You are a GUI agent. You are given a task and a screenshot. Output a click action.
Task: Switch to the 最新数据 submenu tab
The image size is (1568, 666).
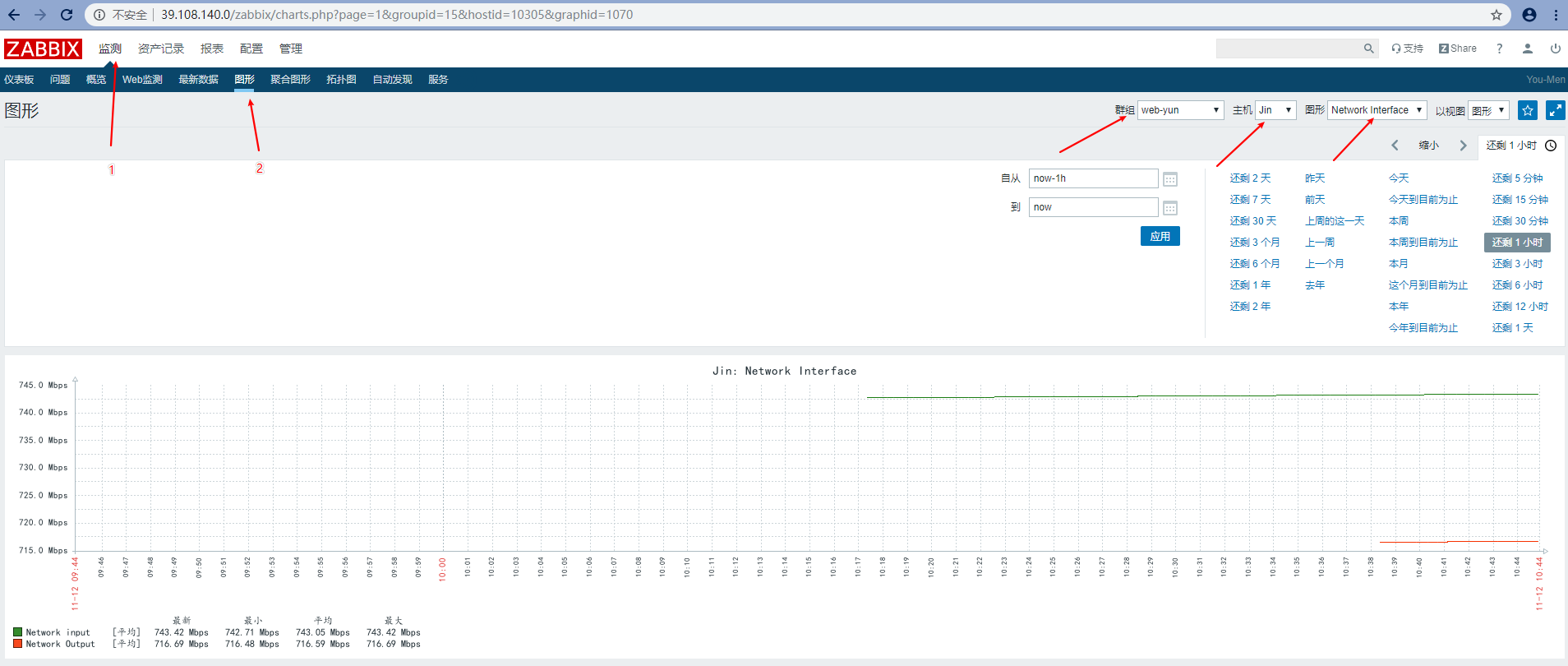click(x=198, y=80)
